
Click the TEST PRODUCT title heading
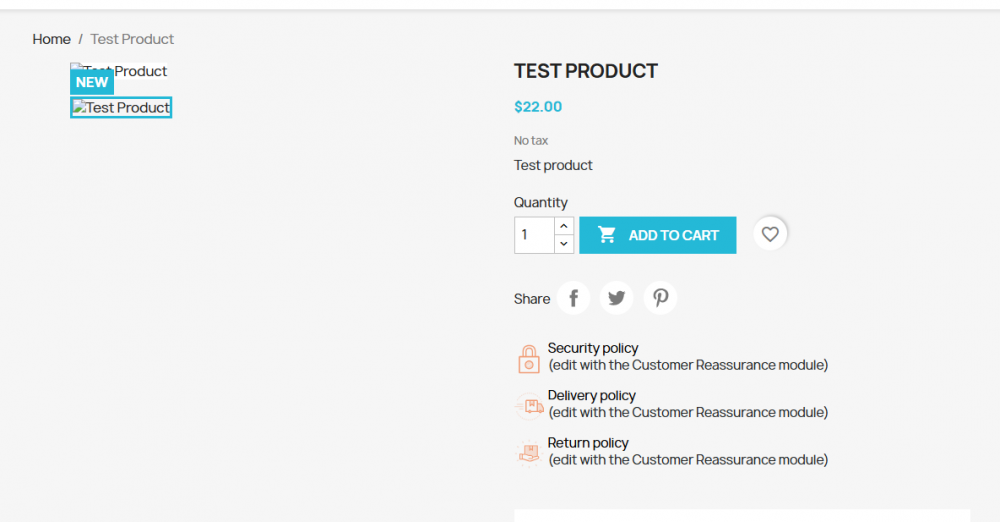(586, 71)
